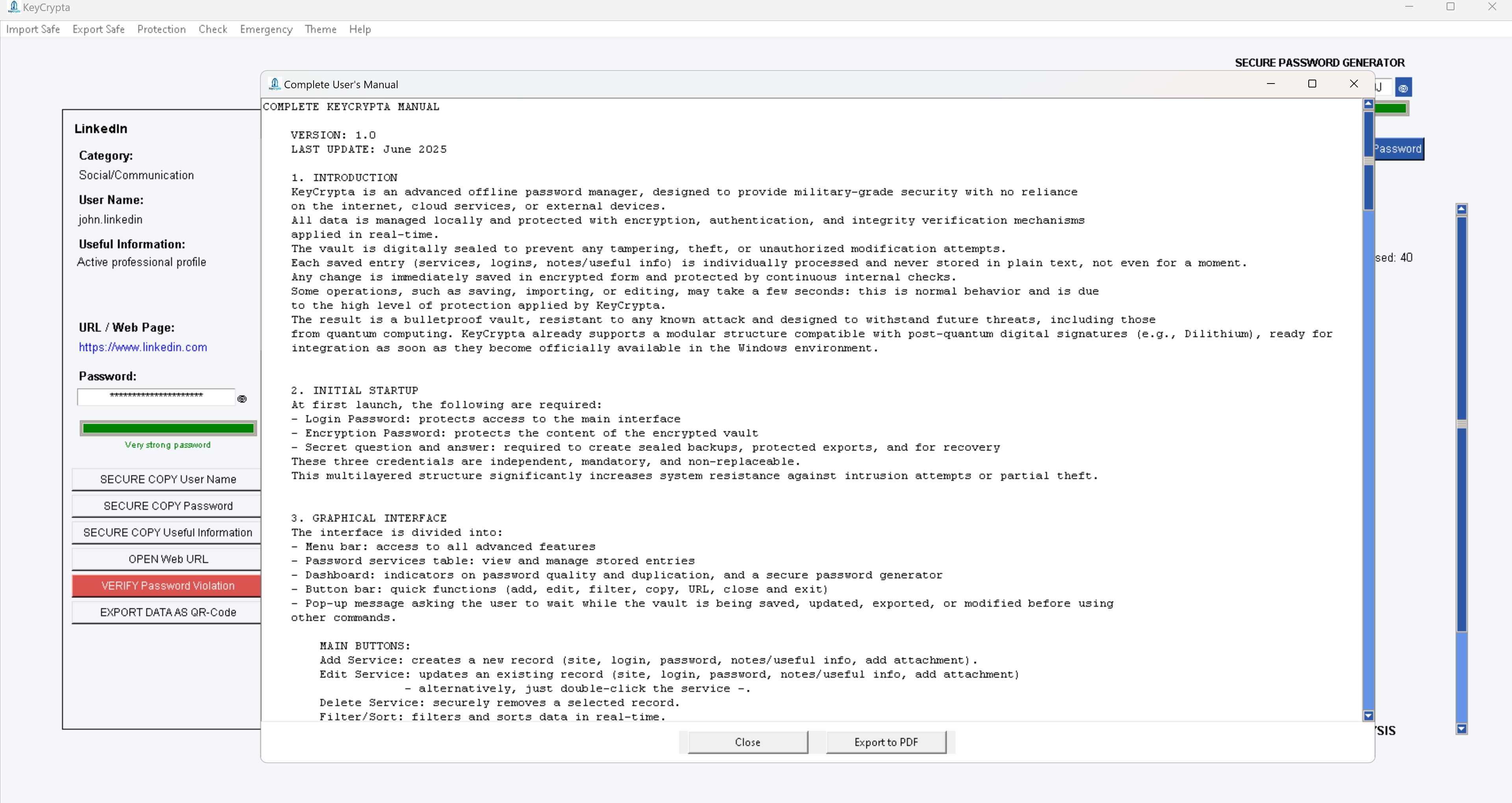Click SECURE COPY User Name

pos(167,479)
